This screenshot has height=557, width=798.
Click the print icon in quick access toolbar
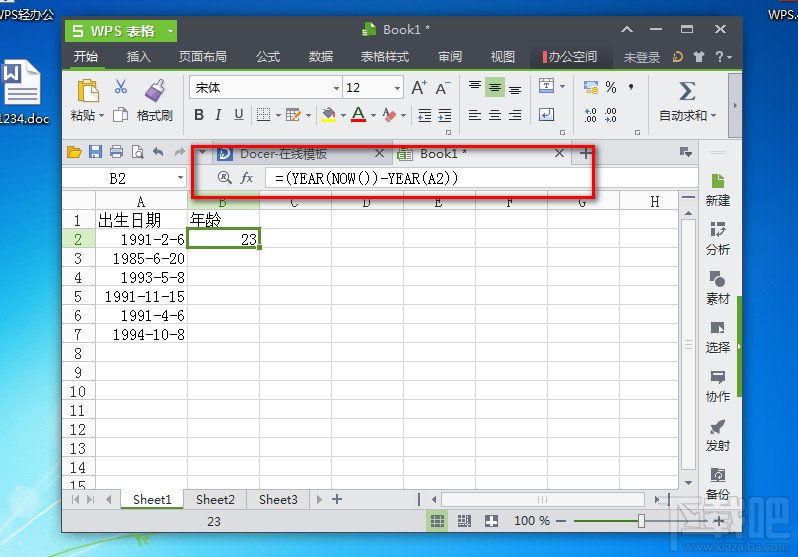click(116, 153)
